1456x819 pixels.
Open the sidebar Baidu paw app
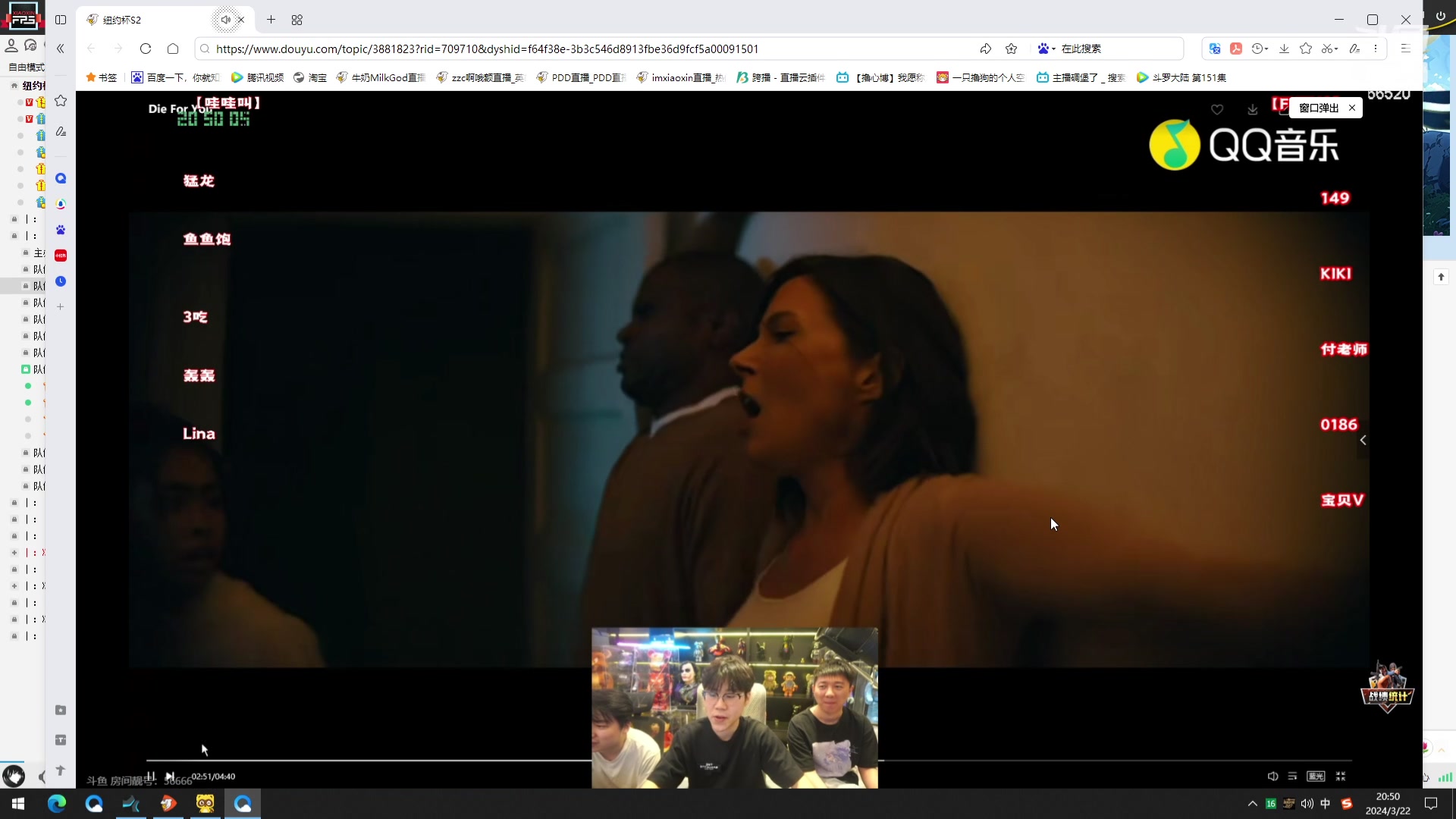(61, 230)
